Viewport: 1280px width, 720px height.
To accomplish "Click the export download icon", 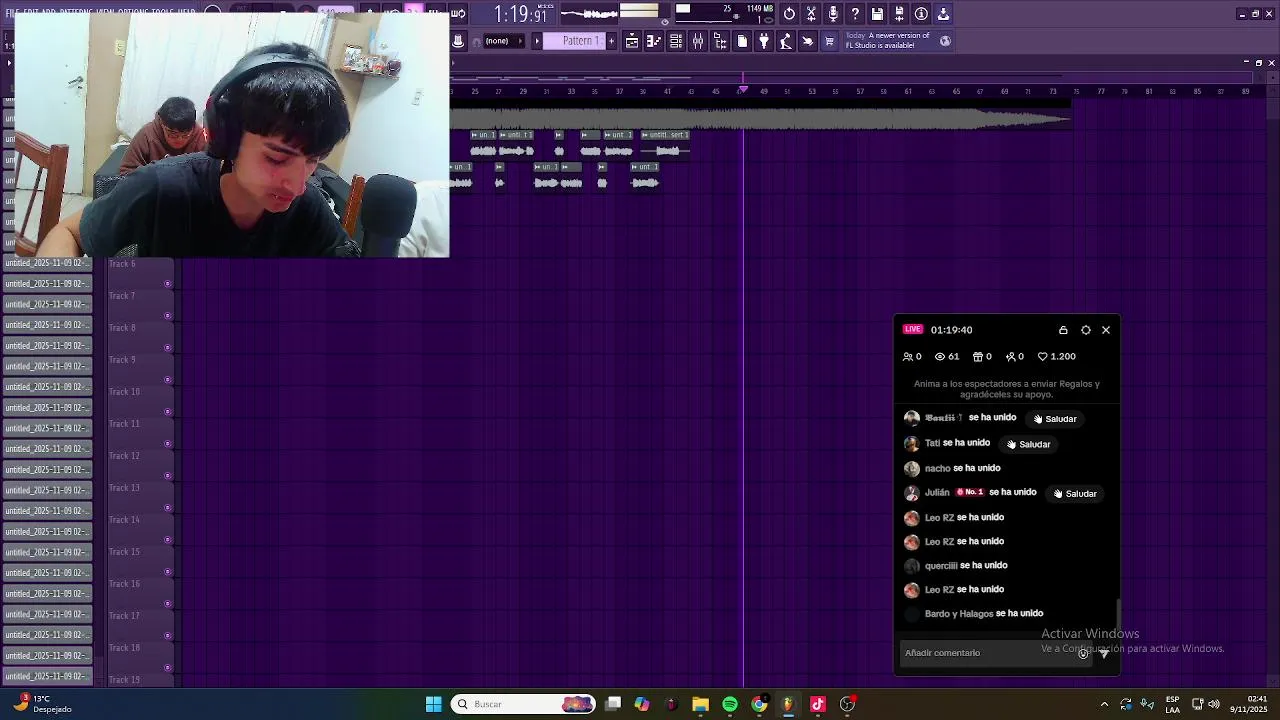I will [x=943, y=14].
